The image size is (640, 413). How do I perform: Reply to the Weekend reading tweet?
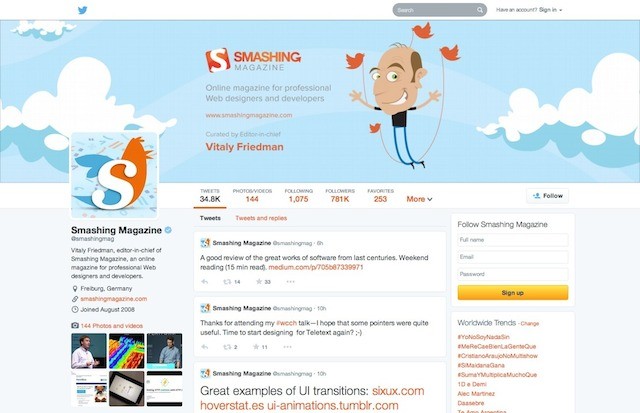205,282
